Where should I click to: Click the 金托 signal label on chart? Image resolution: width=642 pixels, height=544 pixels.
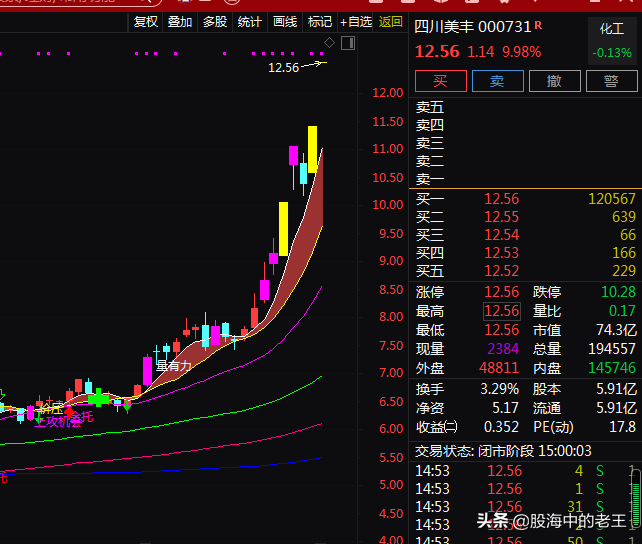[x=82, y=418]
